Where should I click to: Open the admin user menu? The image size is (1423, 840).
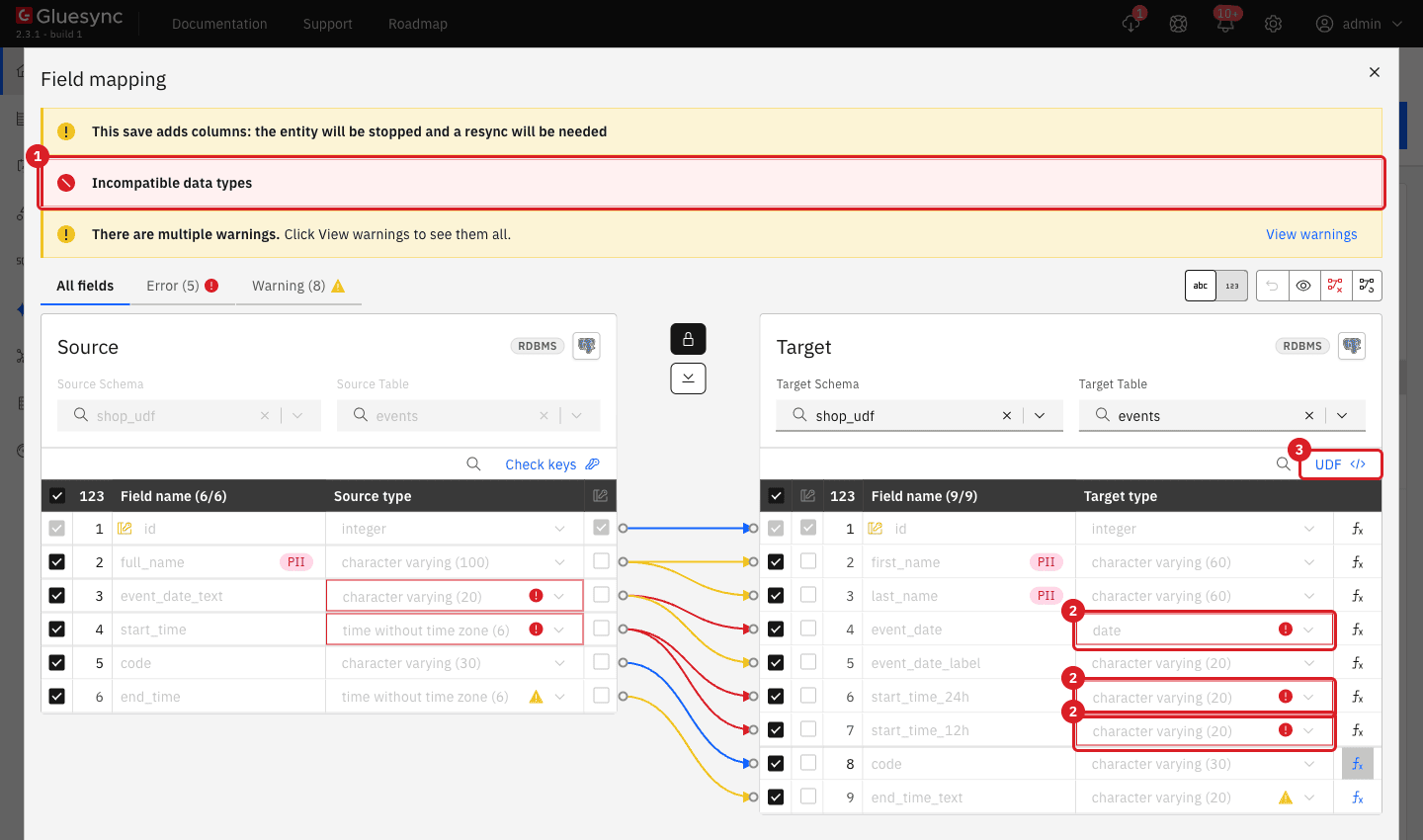[1359, 24]
